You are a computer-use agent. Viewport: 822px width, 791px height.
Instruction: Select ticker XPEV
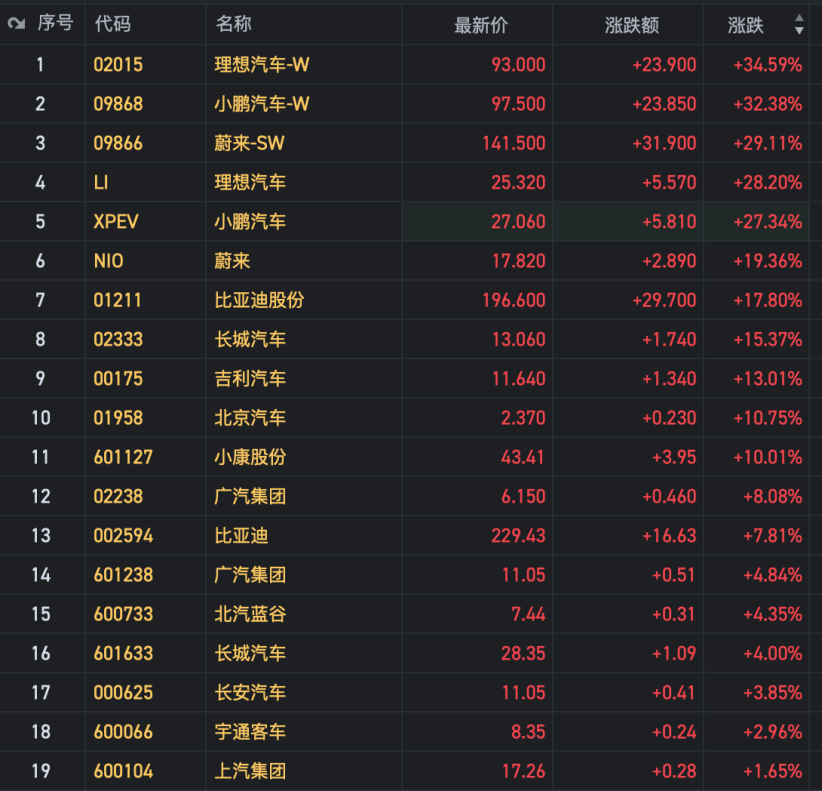point(116,221)
